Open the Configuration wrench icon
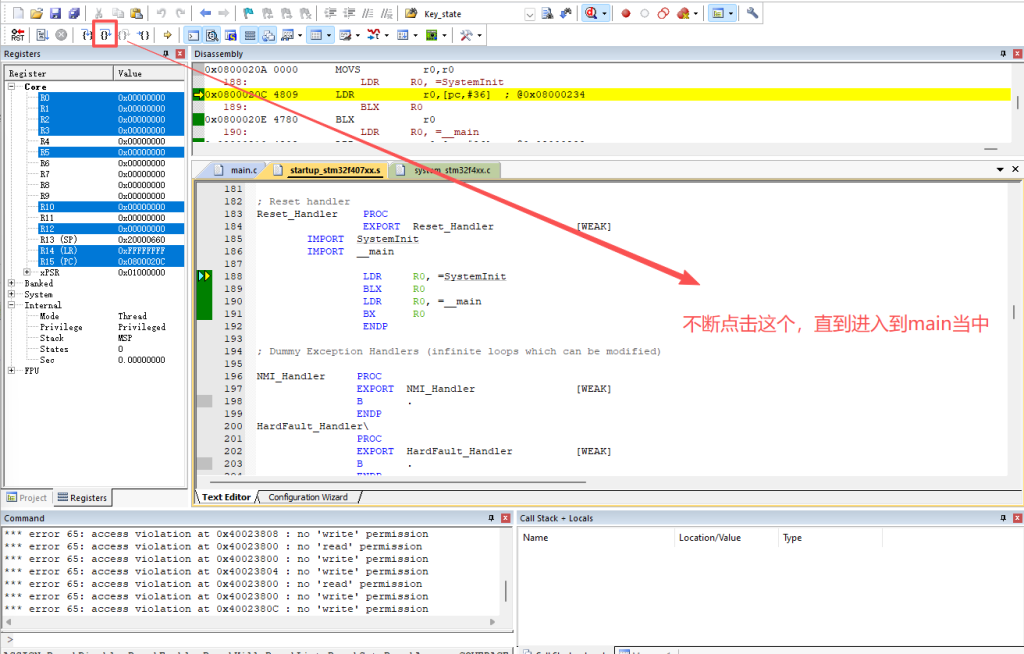This screenshot has height=654, width=1024. pos(752,13)
